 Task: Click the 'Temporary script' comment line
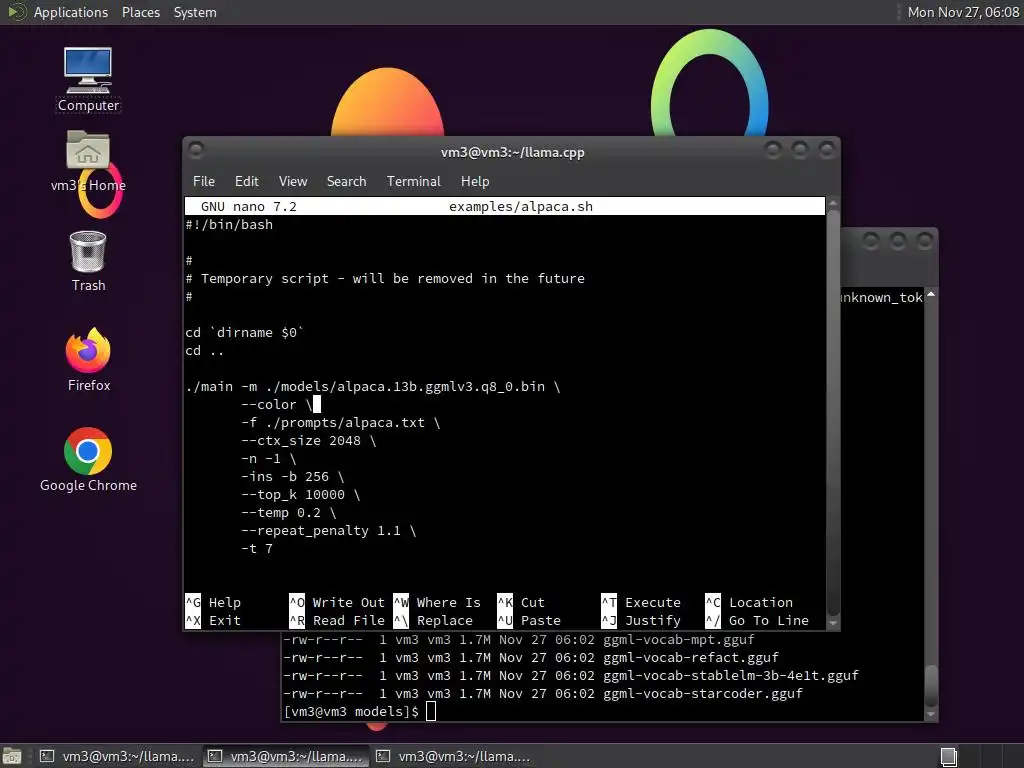pos(385,279)
